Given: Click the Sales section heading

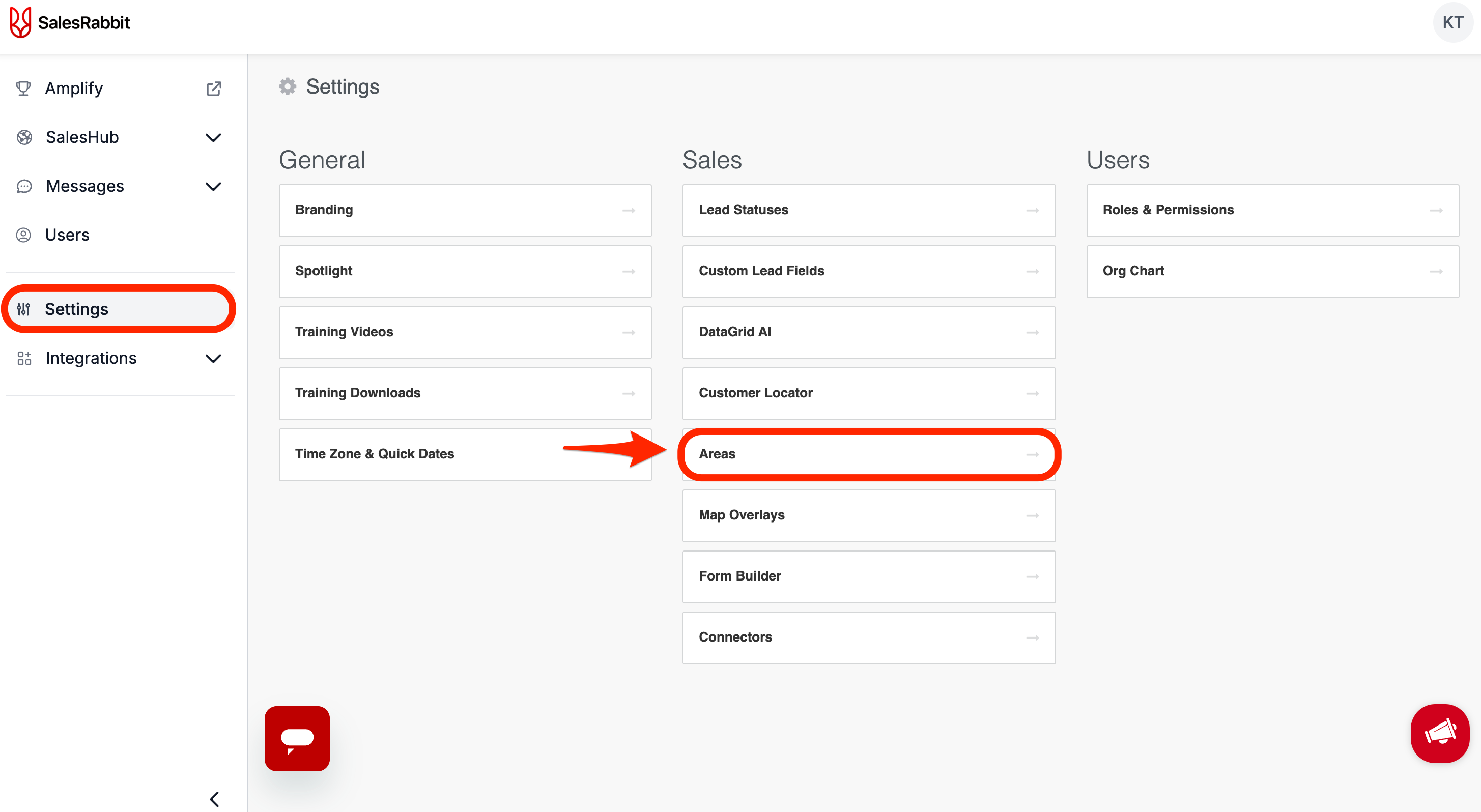Looking at the screenshot, I should pyautogui.click(x=712, y=160).
